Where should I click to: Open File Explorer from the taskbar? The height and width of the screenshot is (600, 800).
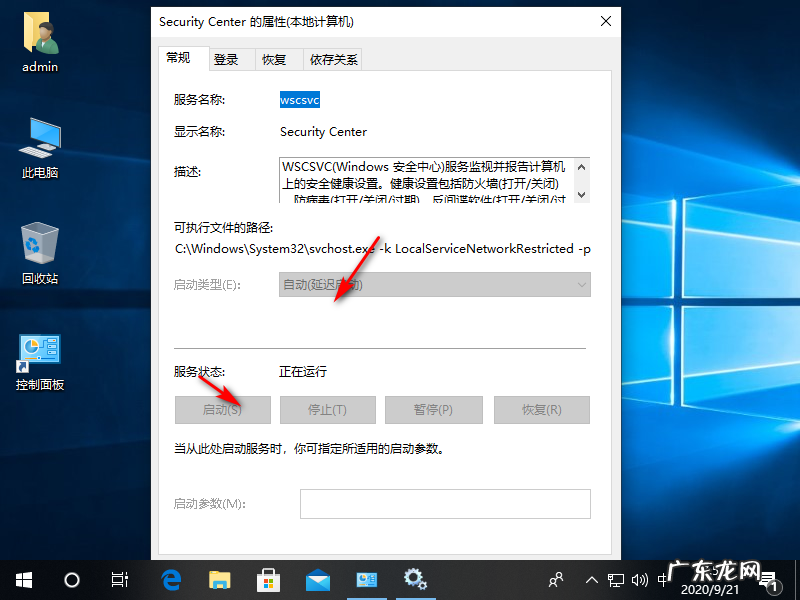point(218,580)
